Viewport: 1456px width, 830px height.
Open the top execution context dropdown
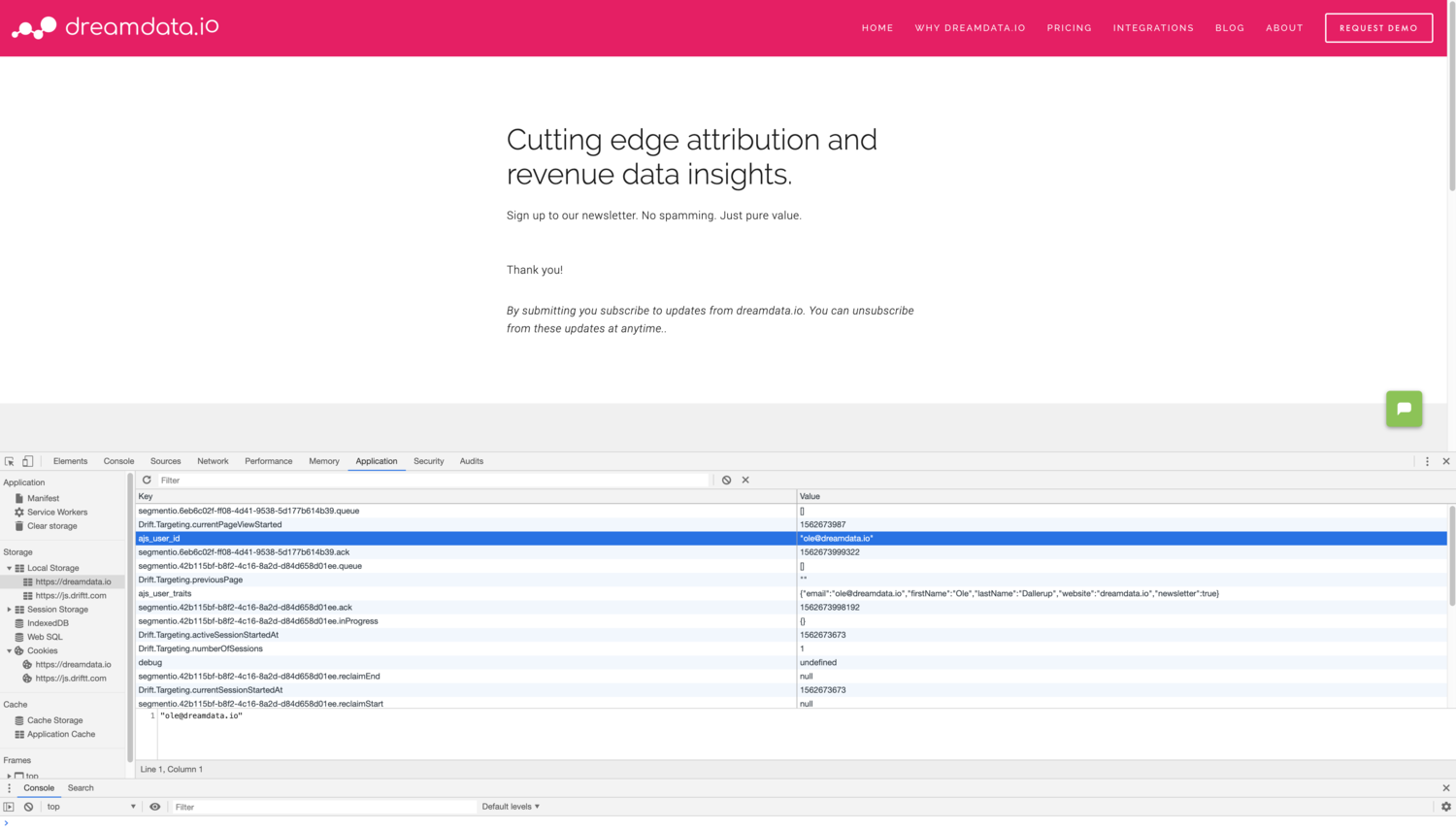pyautogui.click(x=91, y=807)
